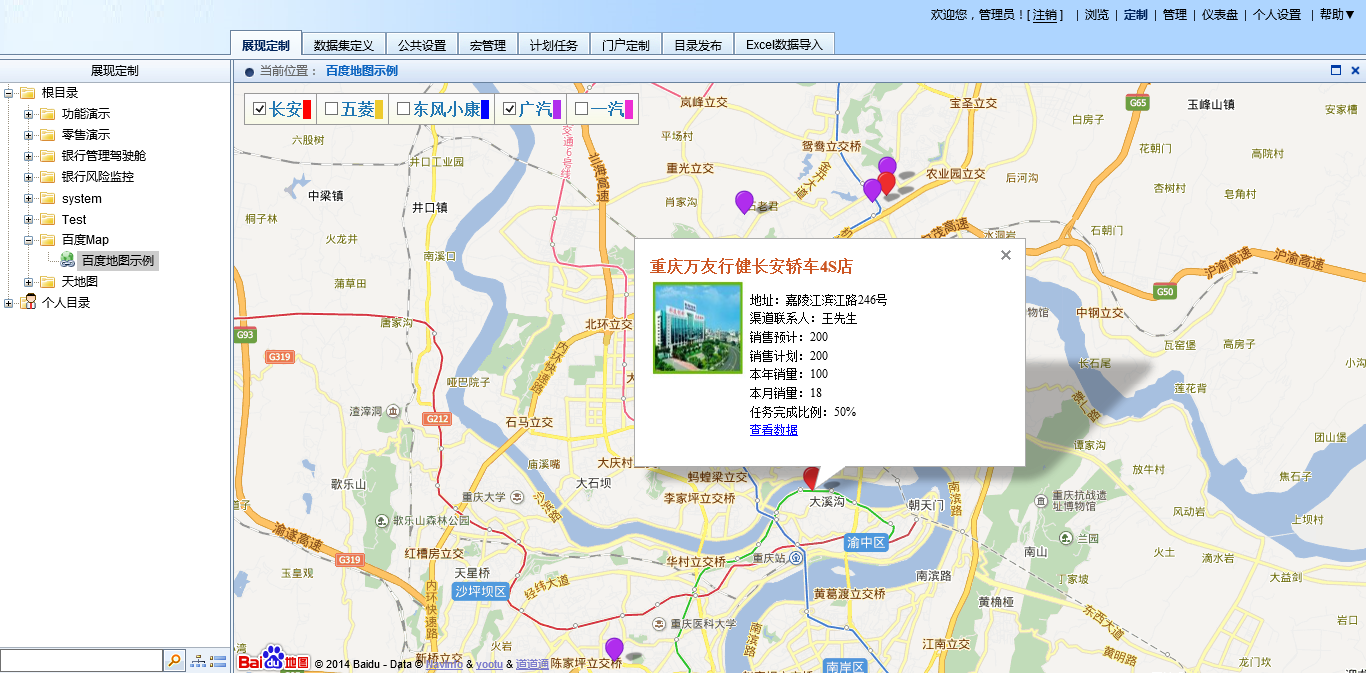This screenshot has height=673, width=1366.
Task: Click the Baidu 地图 logo
Action: point(274,657)
